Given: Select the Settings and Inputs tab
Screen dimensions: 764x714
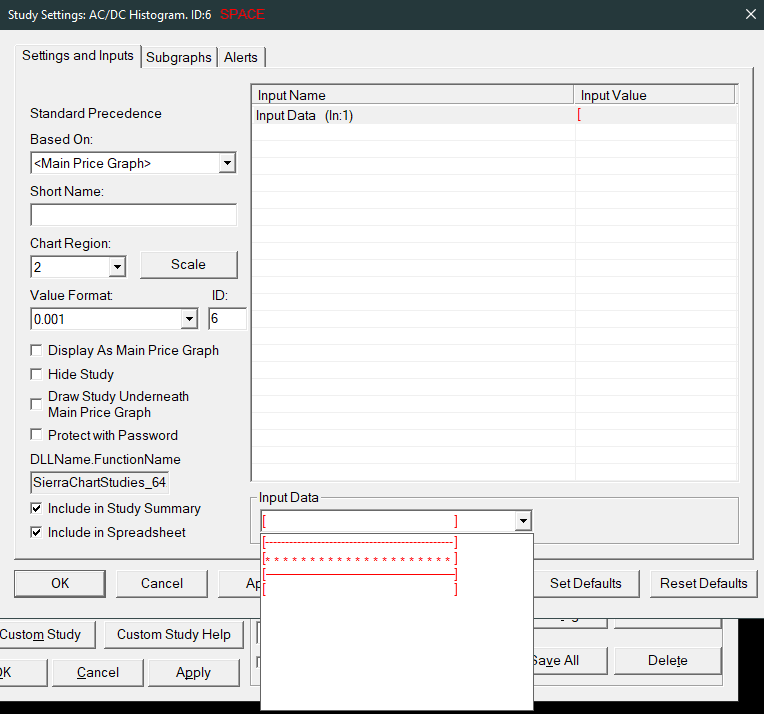Looking at the screenshot, I should pos(78,56).
